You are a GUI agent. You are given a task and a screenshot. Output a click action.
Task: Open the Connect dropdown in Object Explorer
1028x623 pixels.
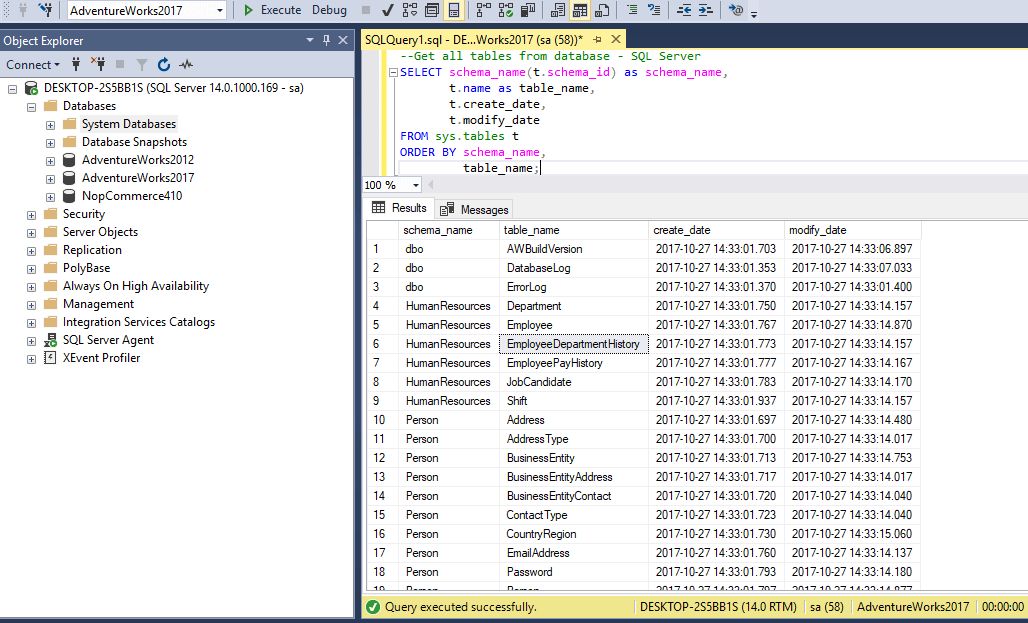point(33,65)
